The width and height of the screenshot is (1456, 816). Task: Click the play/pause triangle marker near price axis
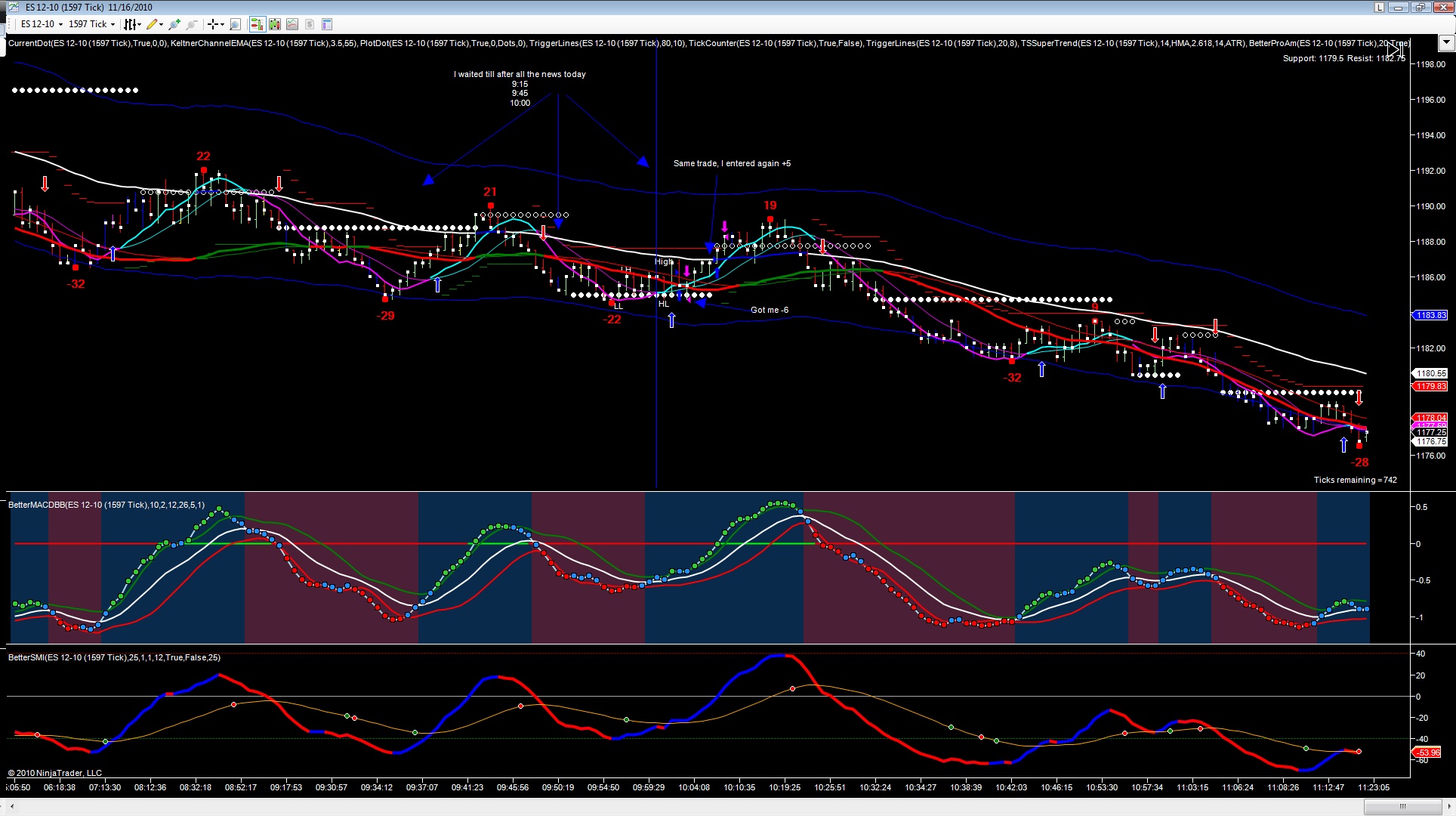(1394, 50)
